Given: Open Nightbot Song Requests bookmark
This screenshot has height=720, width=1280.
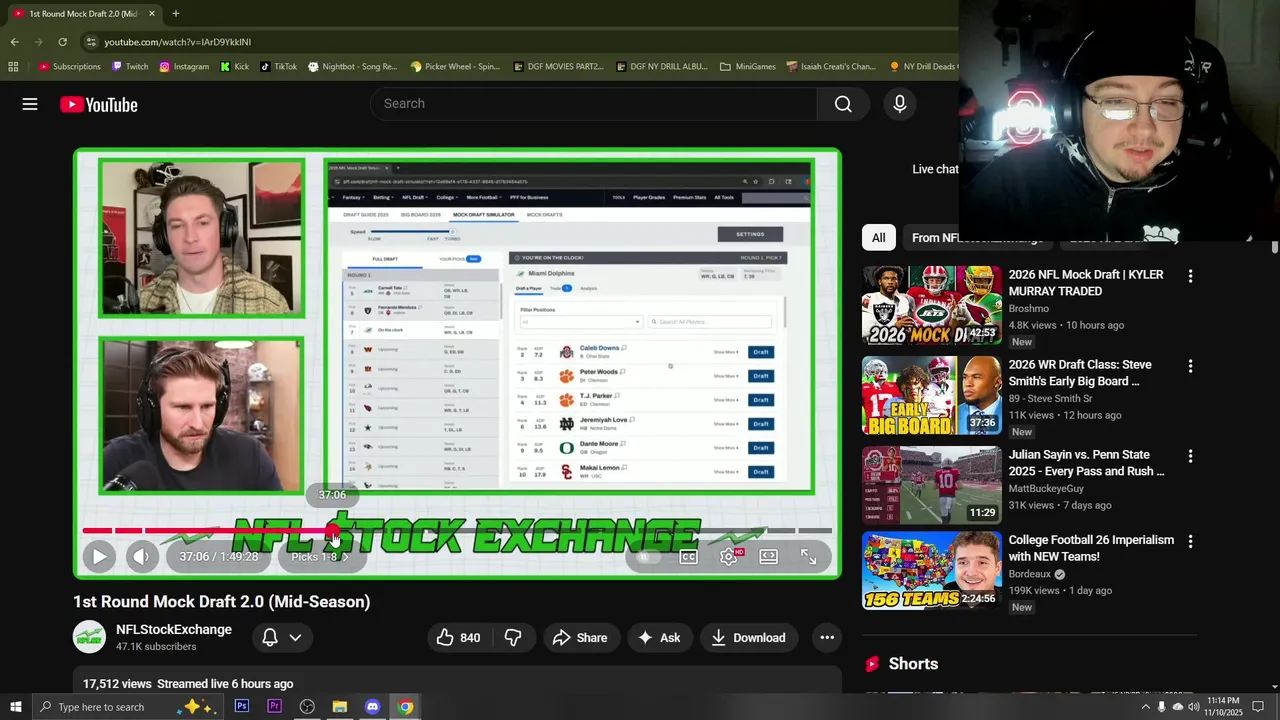Looking at the screenshot, I should coord(353,67).
